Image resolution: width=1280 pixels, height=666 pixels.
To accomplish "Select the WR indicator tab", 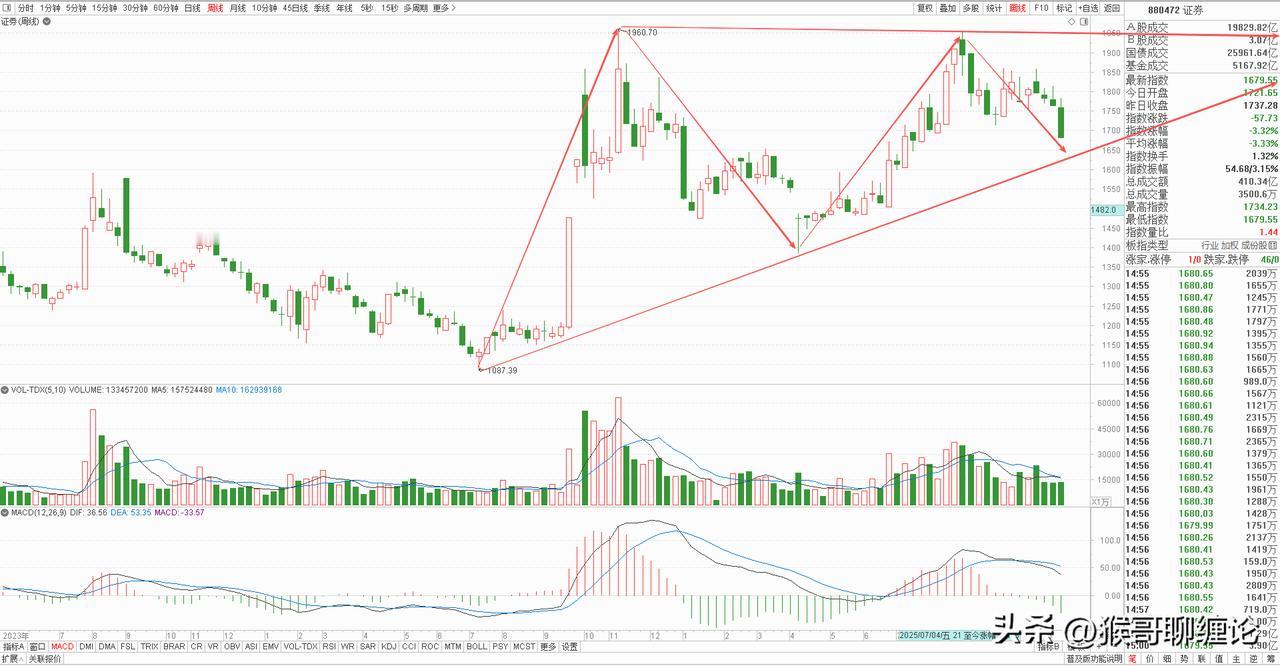I will (347, 646).
